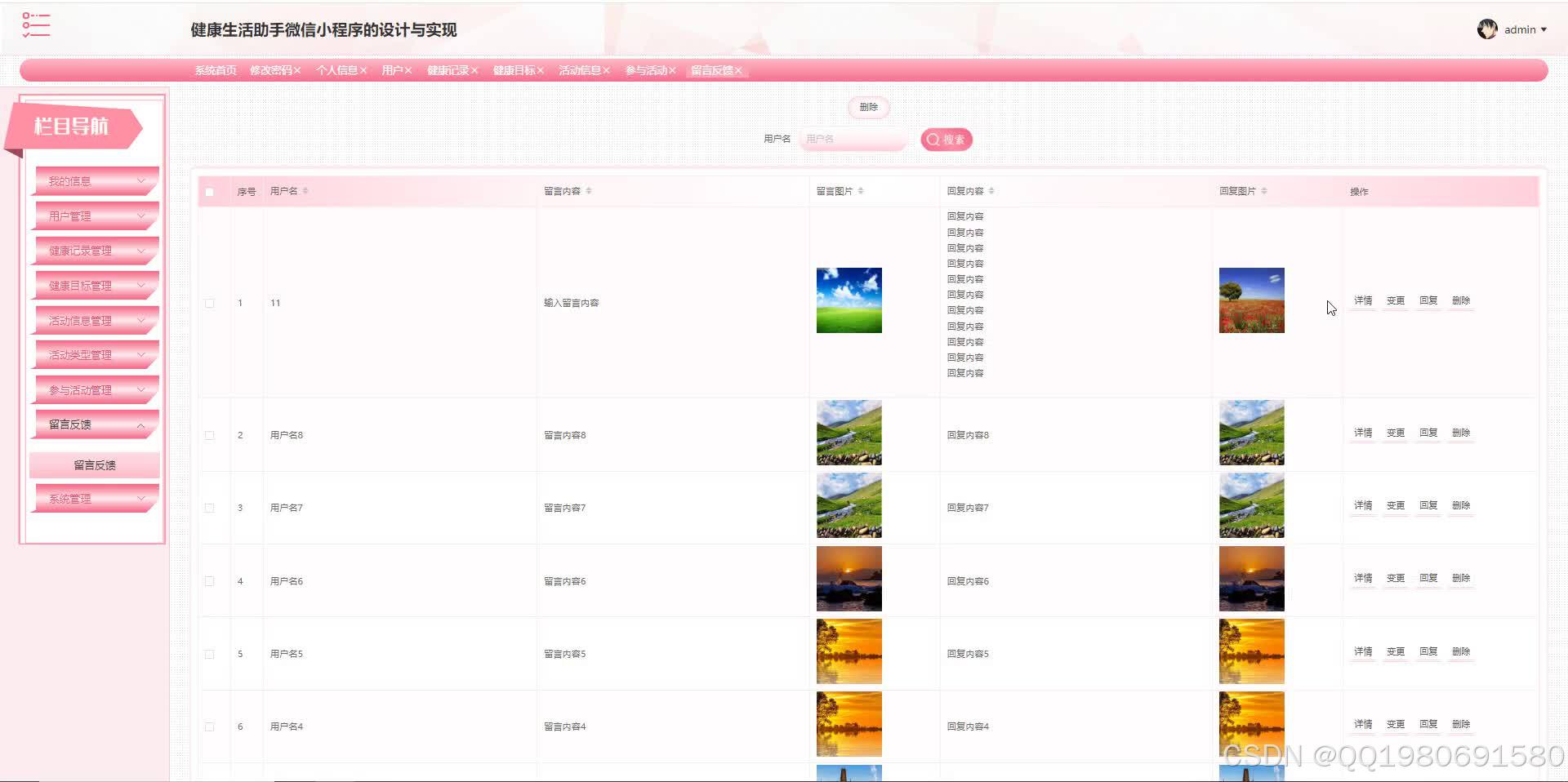1568x782 pixels.
Task: Open the admin account dropdown
Action: click(x=1524, y=29)
